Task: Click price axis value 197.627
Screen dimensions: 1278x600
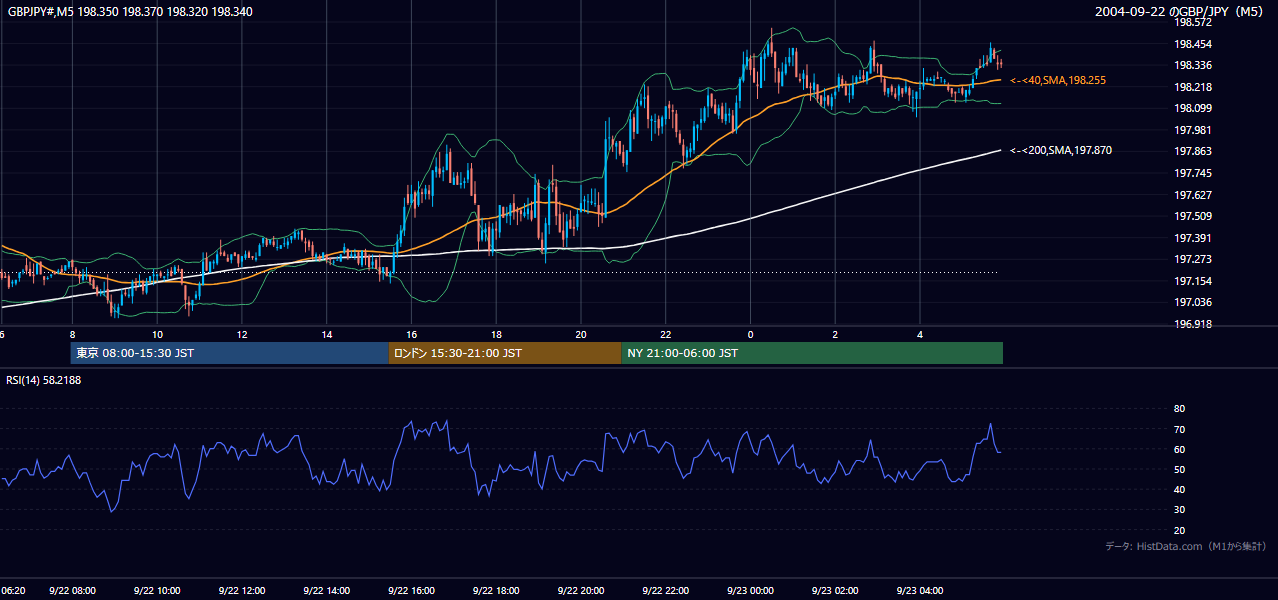Action: pyautogui.click(x=1193, y=195)
